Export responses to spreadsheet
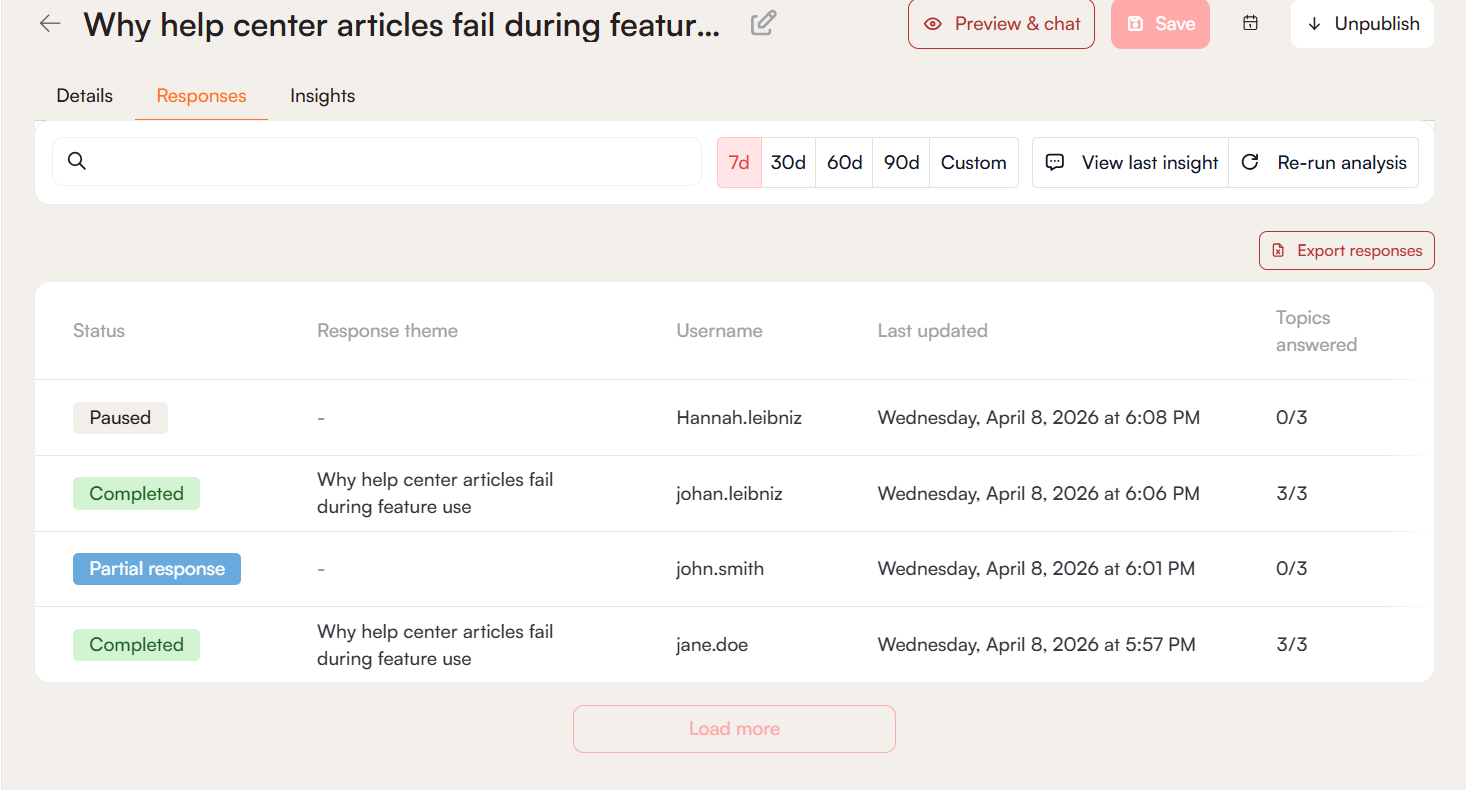The width and height of the screenshot is (1466, 790). [1346, 251]
